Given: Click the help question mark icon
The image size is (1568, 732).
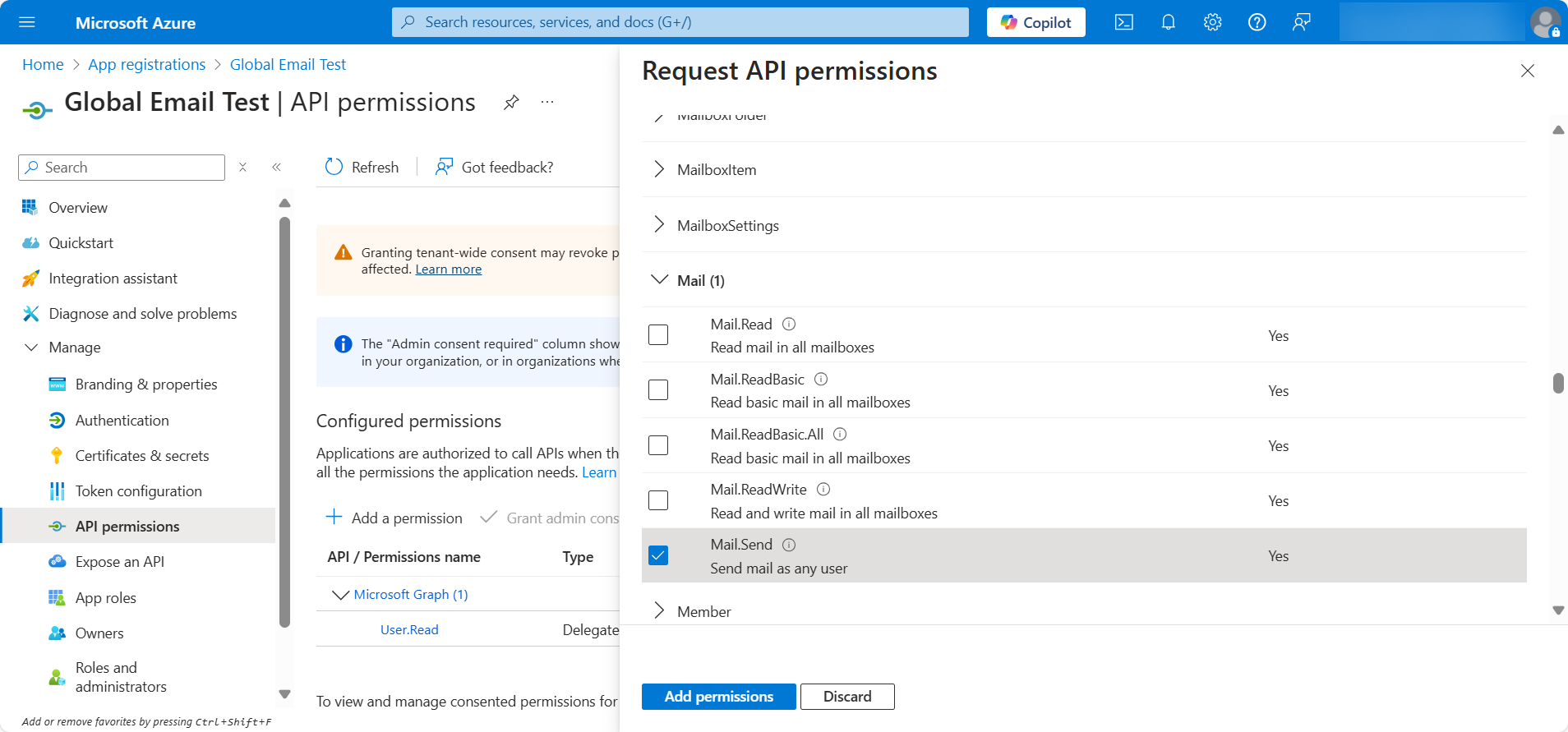Looking at the screenshot, I should (1257, 22).
